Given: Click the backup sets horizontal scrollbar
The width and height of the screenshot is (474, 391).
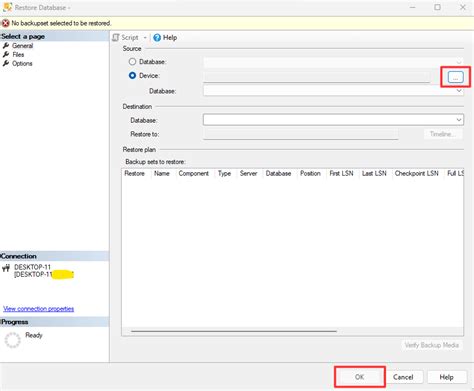Looking at the screenshot, I should pos(234,331).
